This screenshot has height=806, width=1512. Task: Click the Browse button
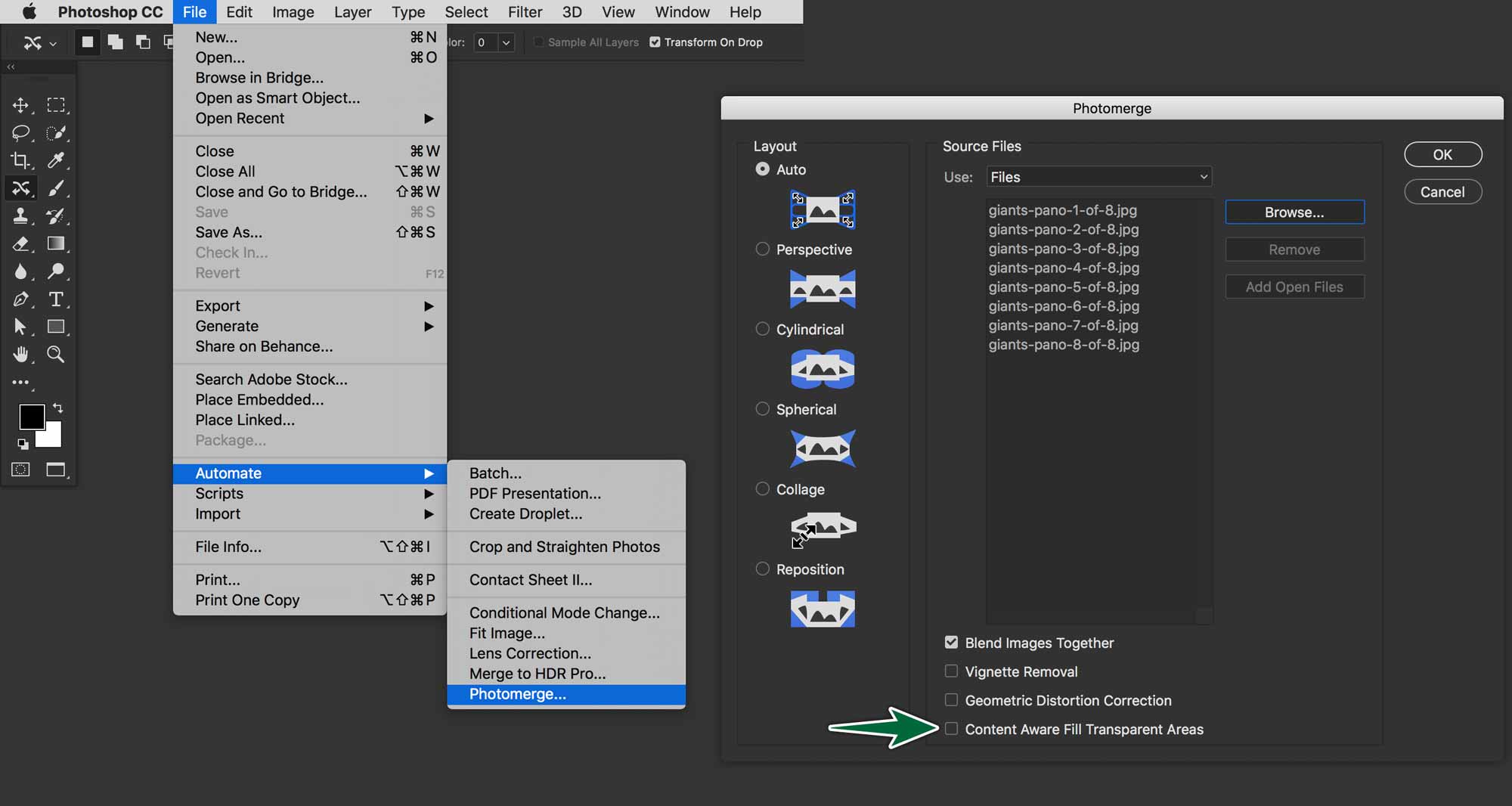[1294, 212]
